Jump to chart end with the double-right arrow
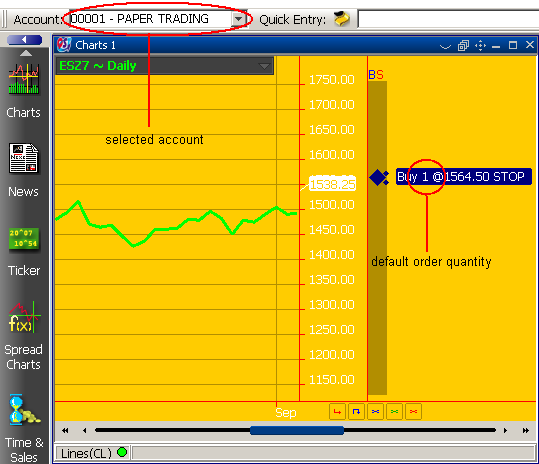This screenshot has width=539, height=464. pyautogui.click(x=526, y=430)
